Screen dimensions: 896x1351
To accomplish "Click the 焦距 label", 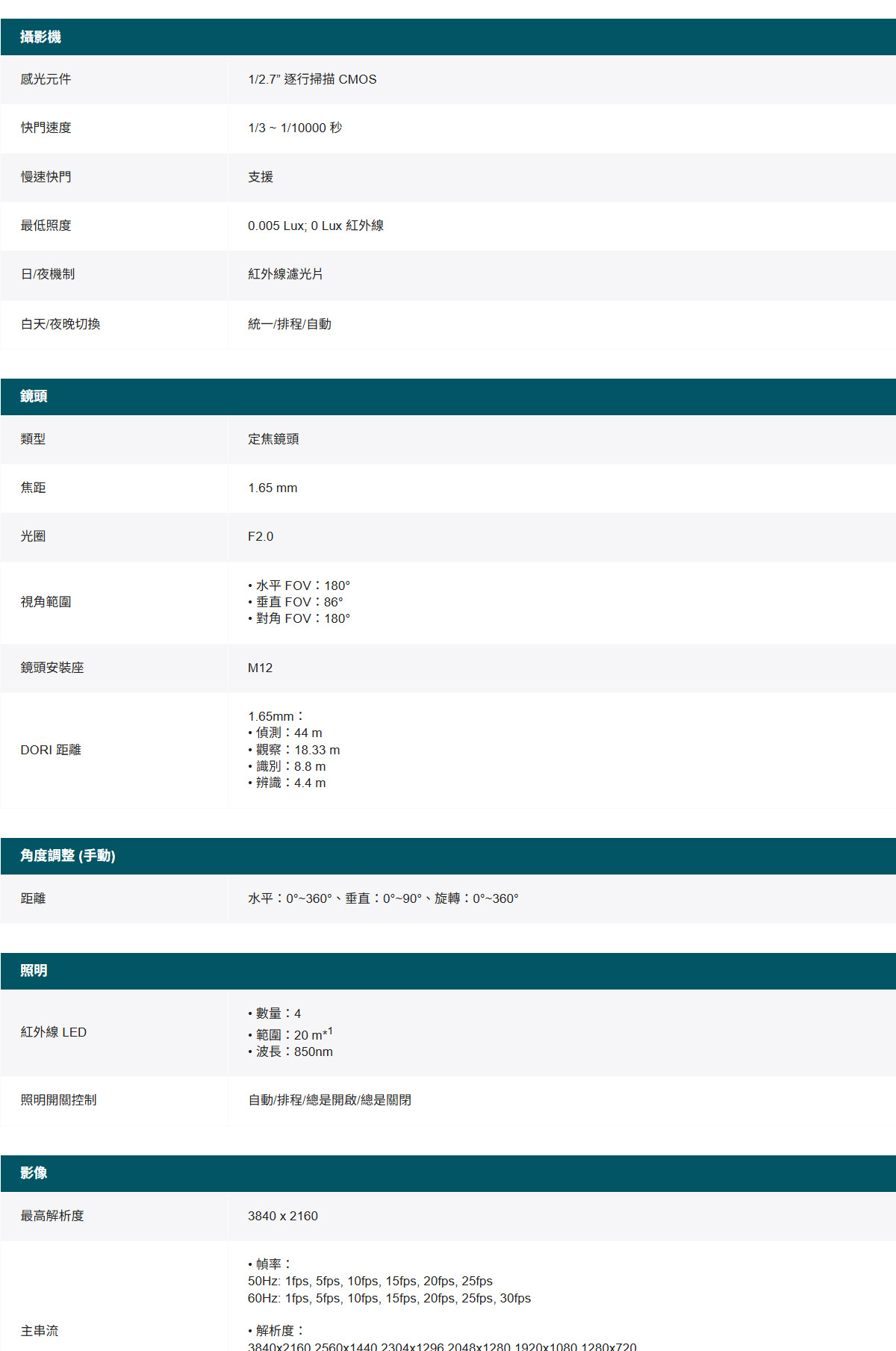I will click(33, 488).
